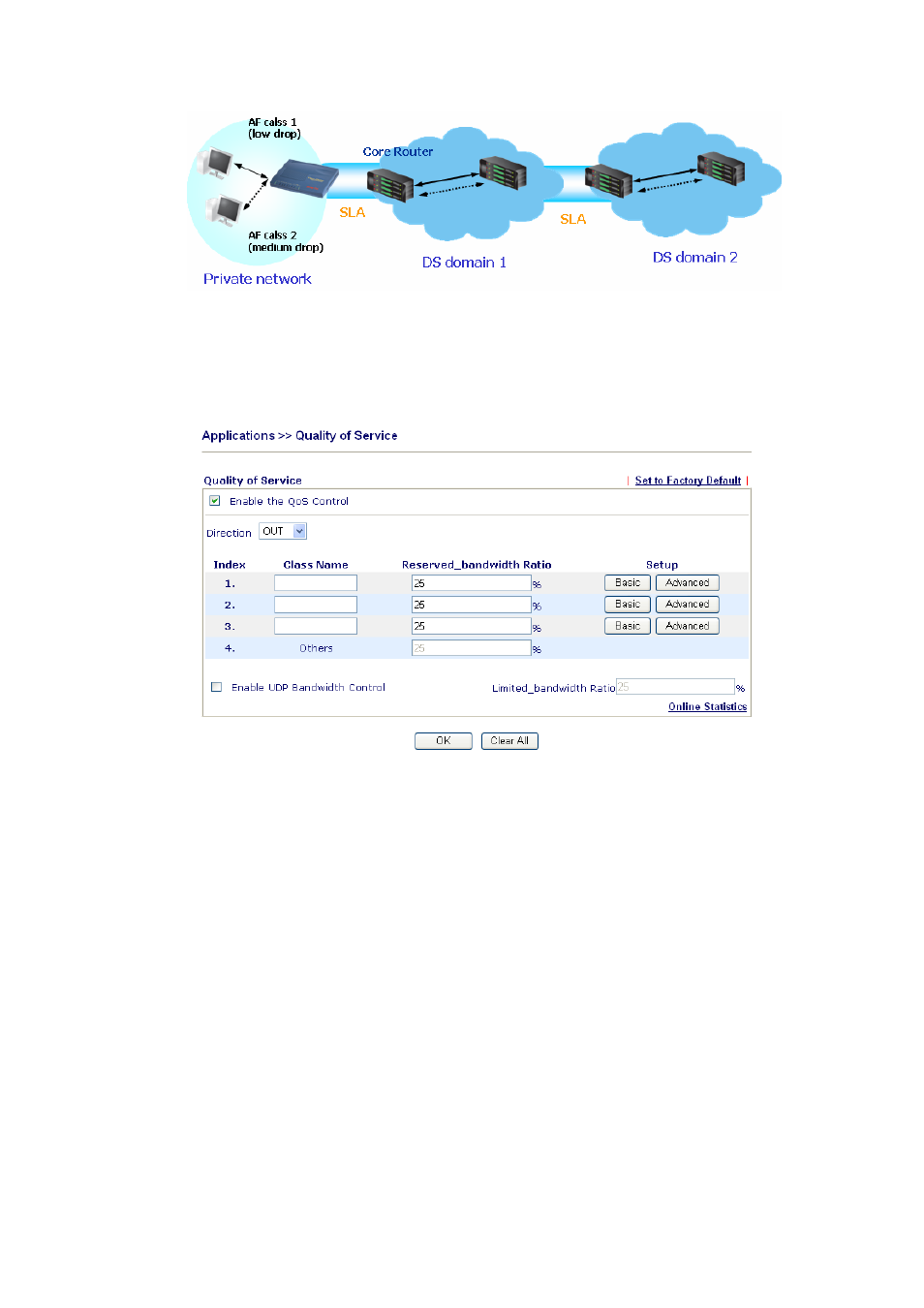Open the Online Statistics link
The image size is (924, 1308).
707,707
